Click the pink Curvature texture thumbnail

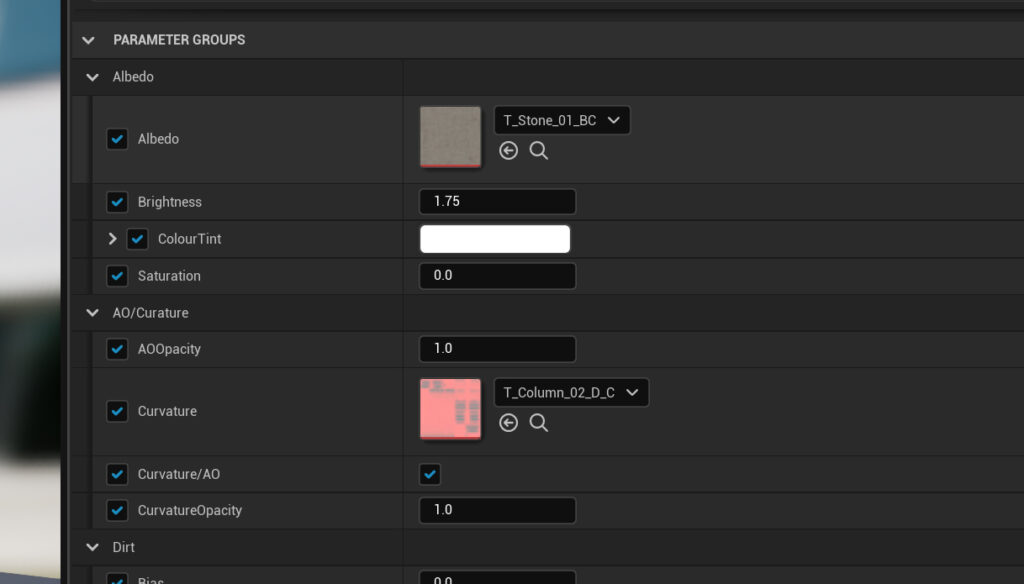pos(451,409)
